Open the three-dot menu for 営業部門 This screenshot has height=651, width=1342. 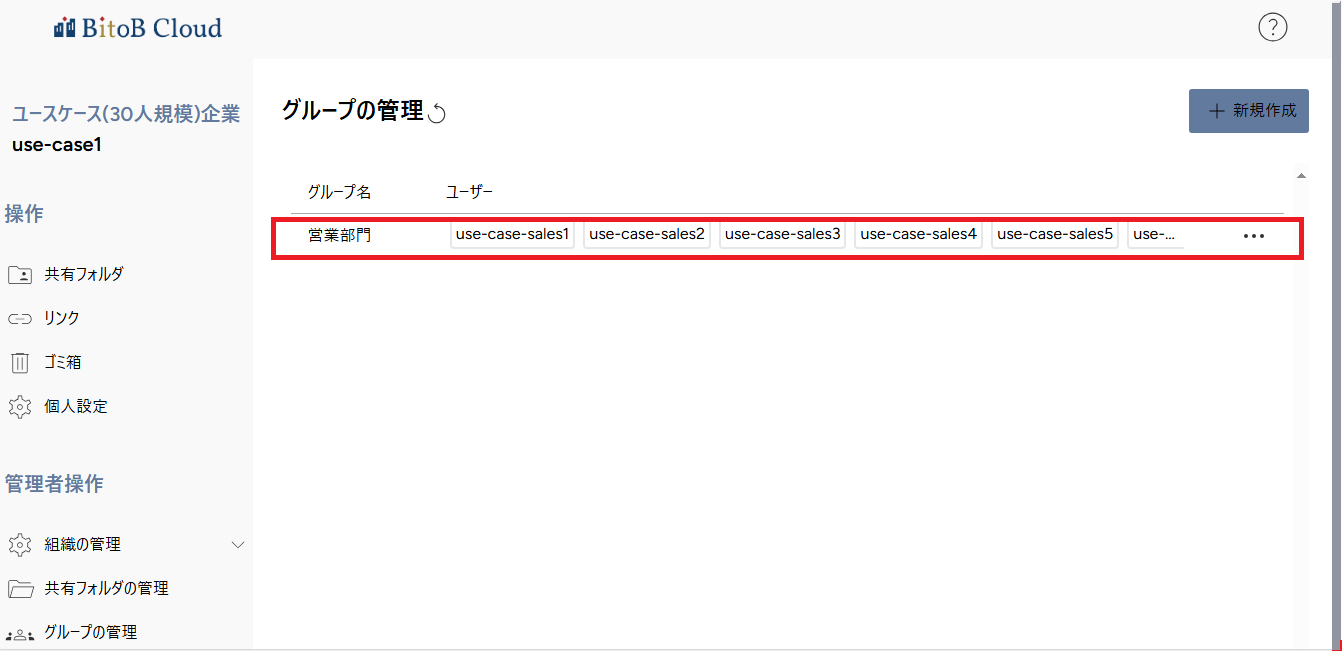pyautogui.click(x=1253, y=236)
